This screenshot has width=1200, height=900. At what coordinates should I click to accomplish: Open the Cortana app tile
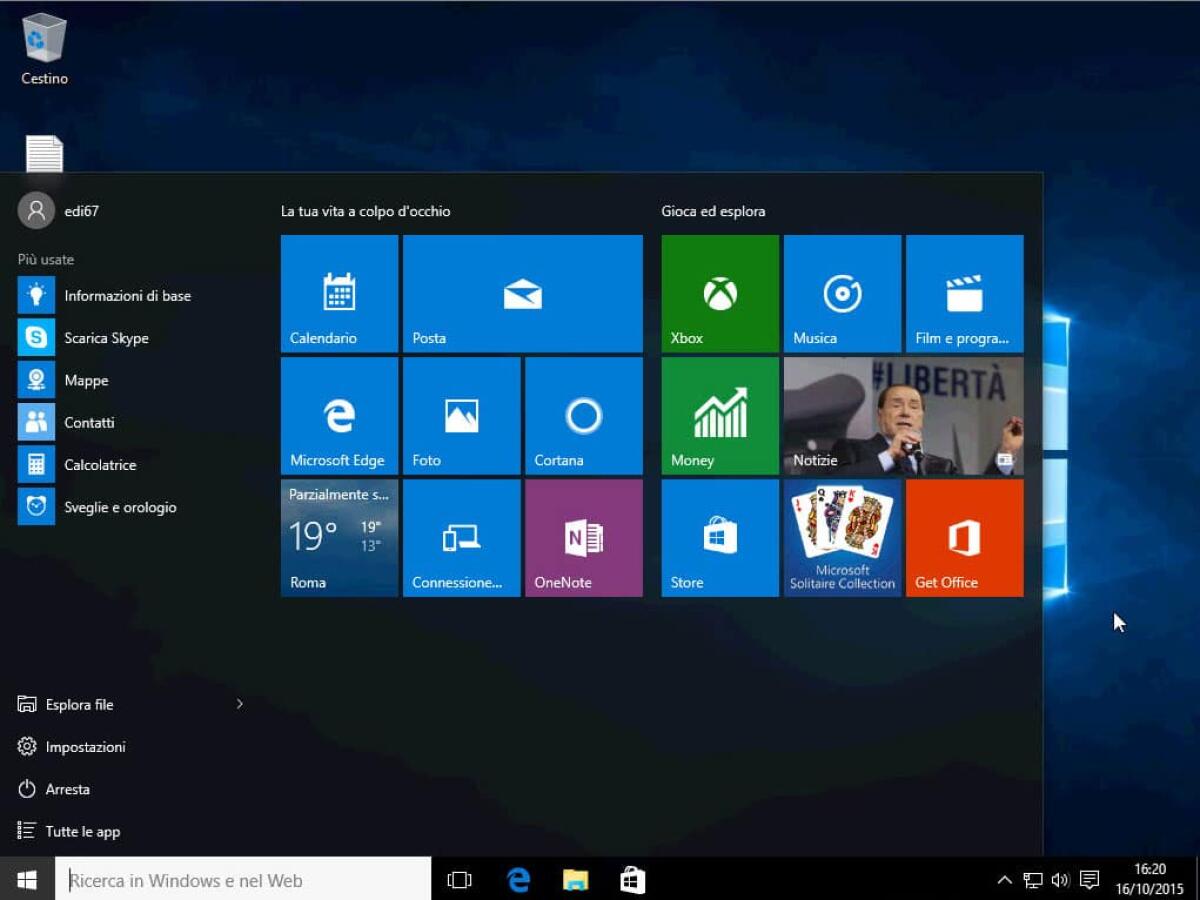(583, 415)
